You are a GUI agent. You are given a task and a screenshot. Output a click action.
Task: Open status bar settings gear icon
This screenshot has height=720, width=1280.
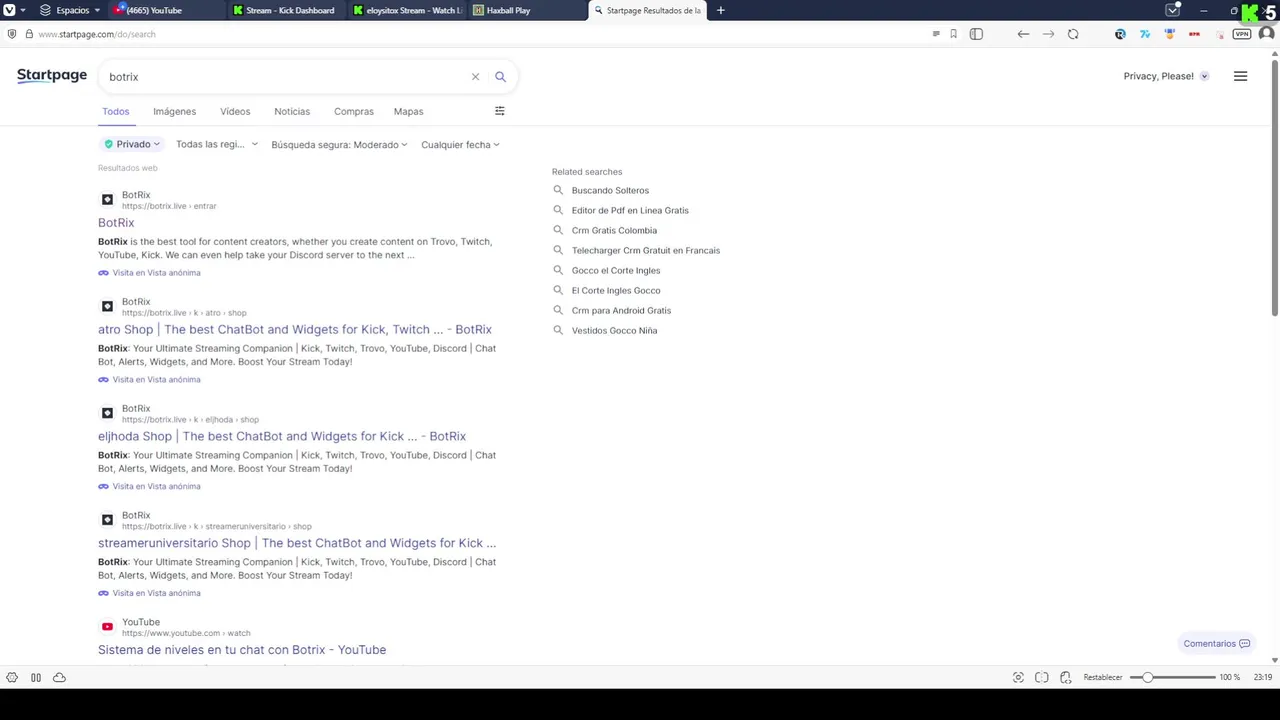[12, 677]
